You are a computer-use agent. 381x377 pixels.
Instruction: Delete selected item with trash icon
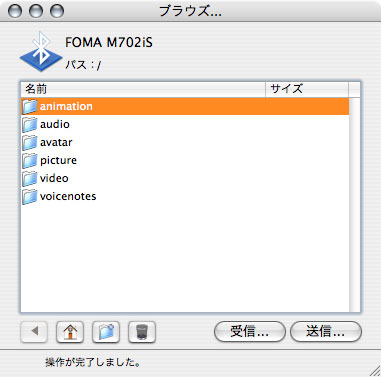(142, 332)
